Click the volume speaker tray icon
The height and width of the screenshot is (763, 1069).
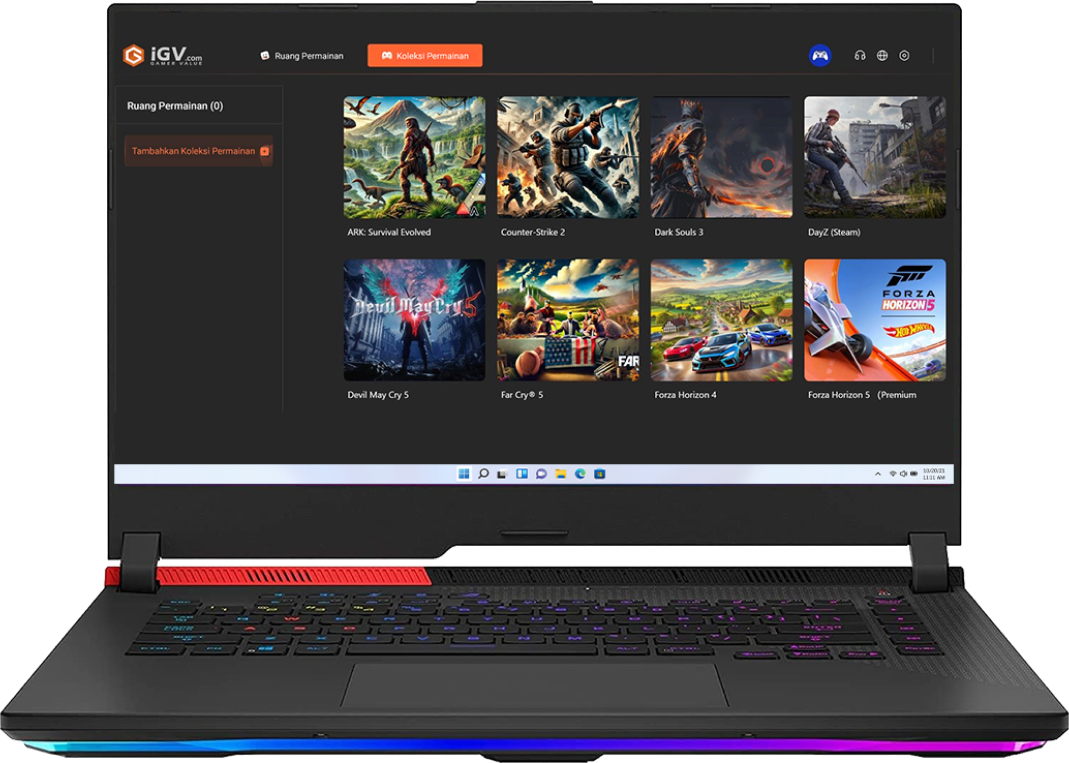pos(903,474)
